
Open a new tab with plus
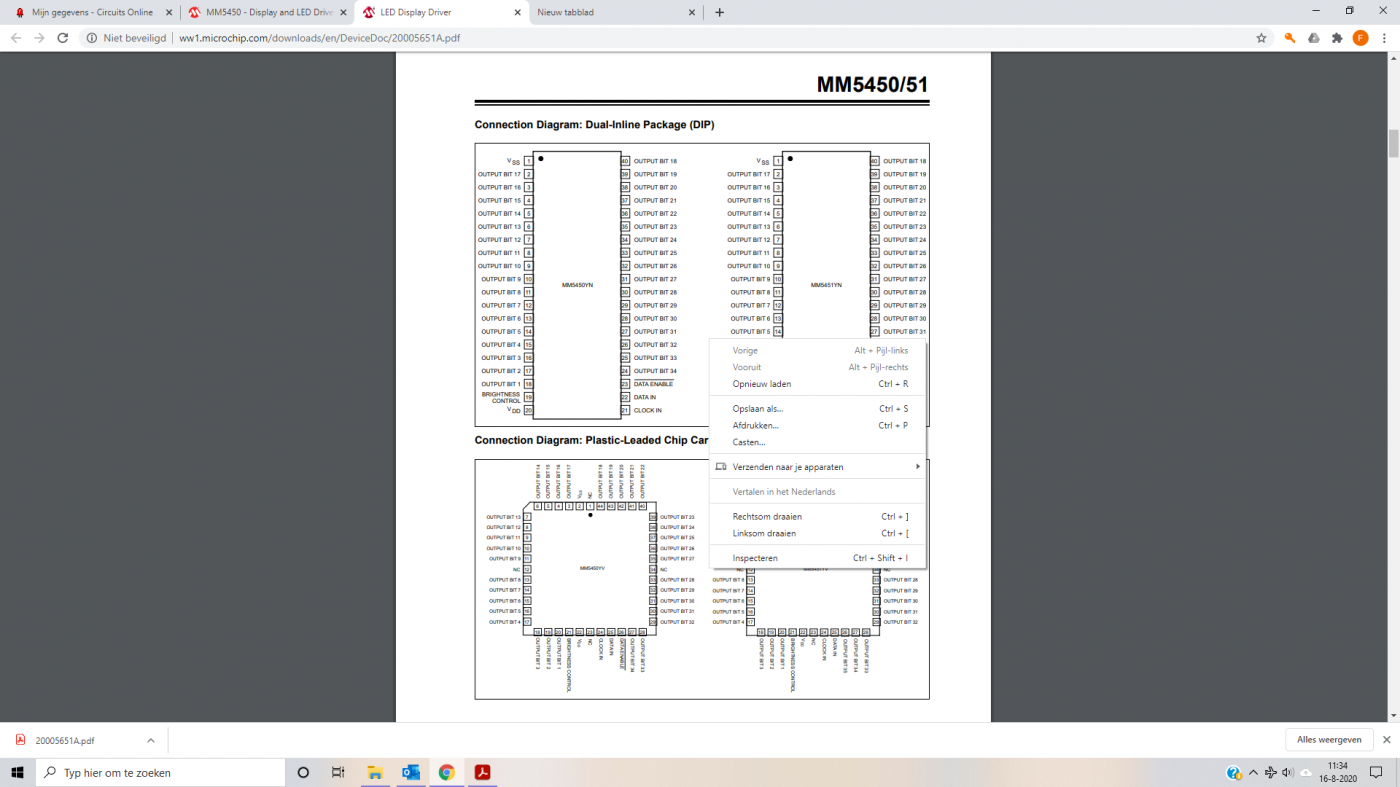pos(719,13)
